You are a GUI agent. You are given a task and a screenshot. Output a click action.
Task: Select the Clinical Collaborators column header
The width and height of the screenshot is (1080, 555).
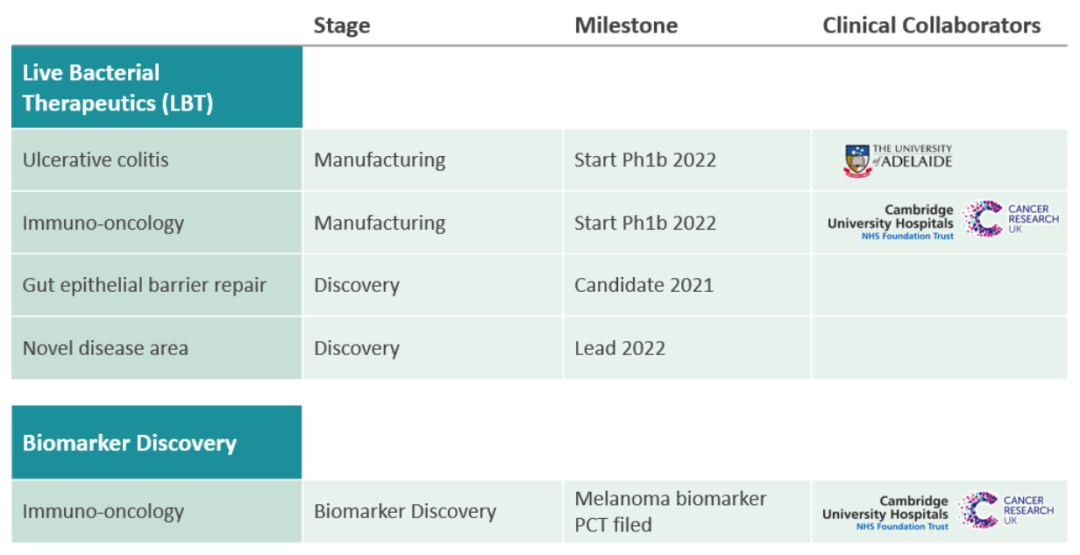(931, 26)
